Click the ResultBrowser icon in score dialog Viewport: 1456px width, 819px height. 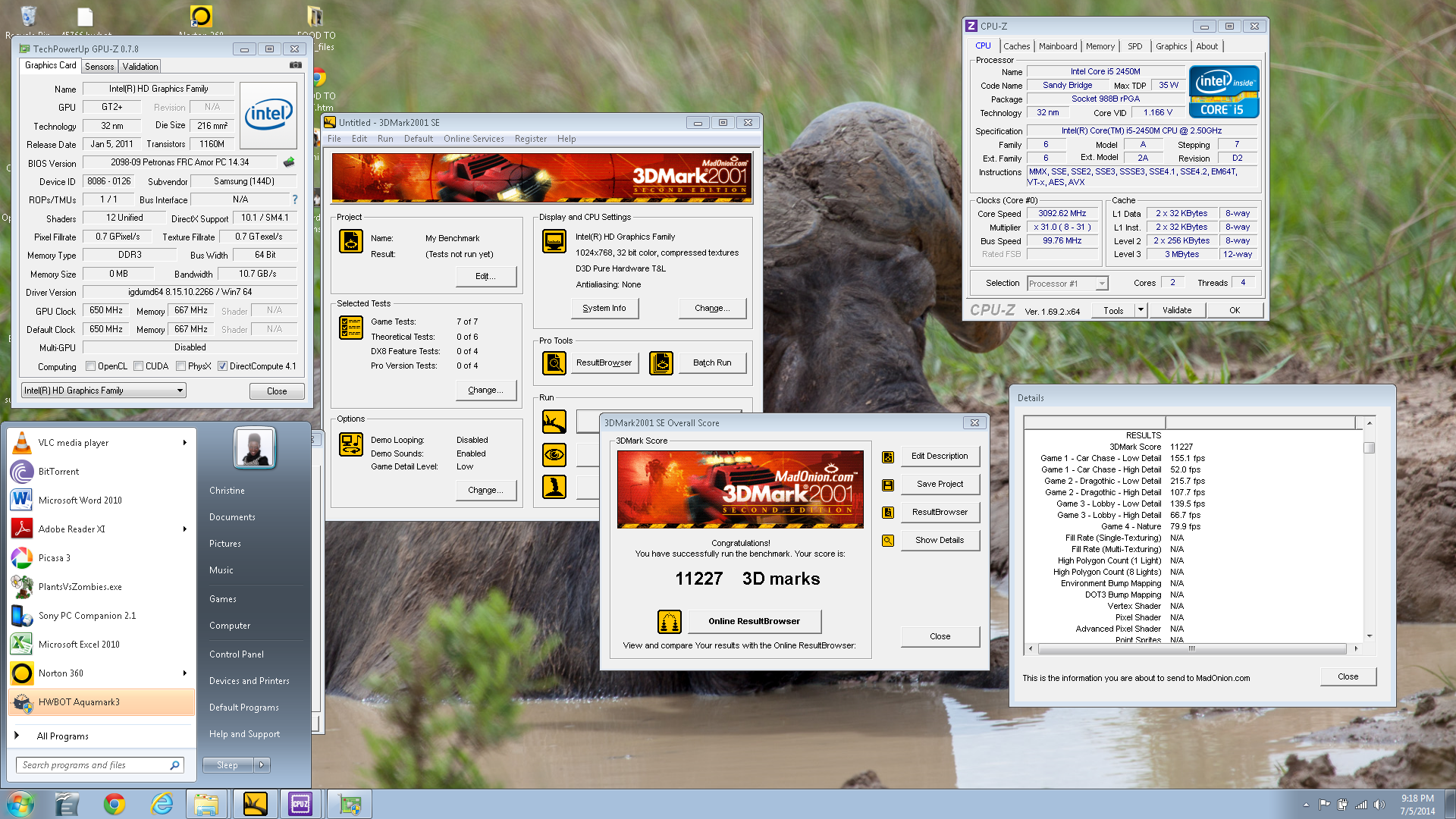coord(888,513)
